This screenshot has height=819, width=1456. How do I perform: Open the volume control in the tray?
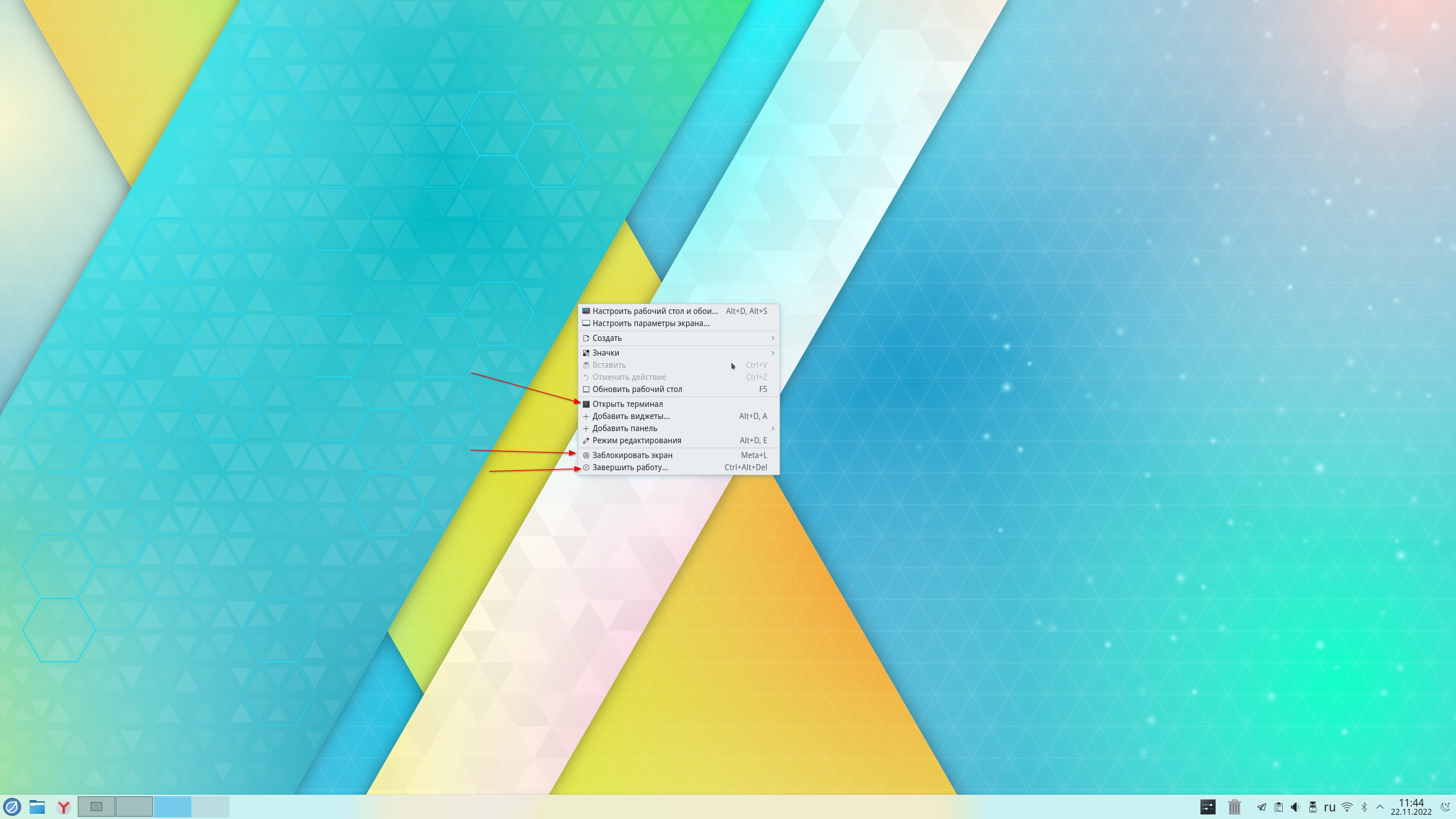coord(1296,806)
